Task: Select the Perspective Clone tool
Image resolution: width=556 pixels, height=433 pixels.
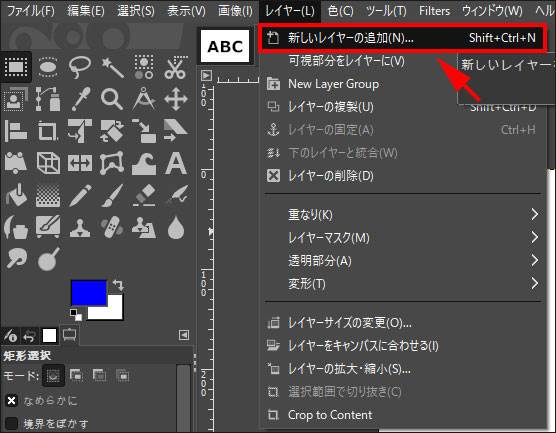Action: coord(144,227)
